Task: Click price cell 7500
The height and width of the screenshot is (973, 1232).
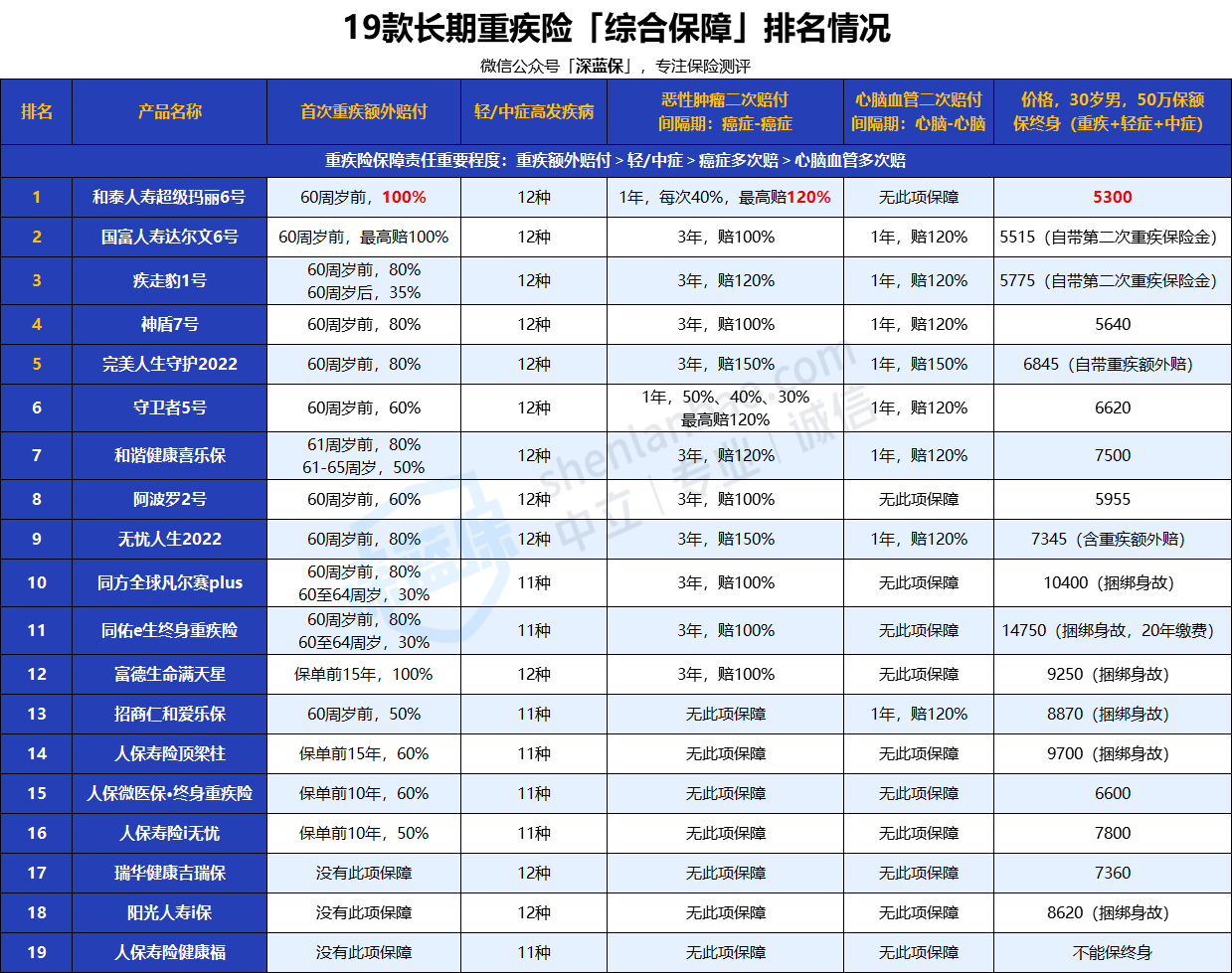Action: [1113, 455]
